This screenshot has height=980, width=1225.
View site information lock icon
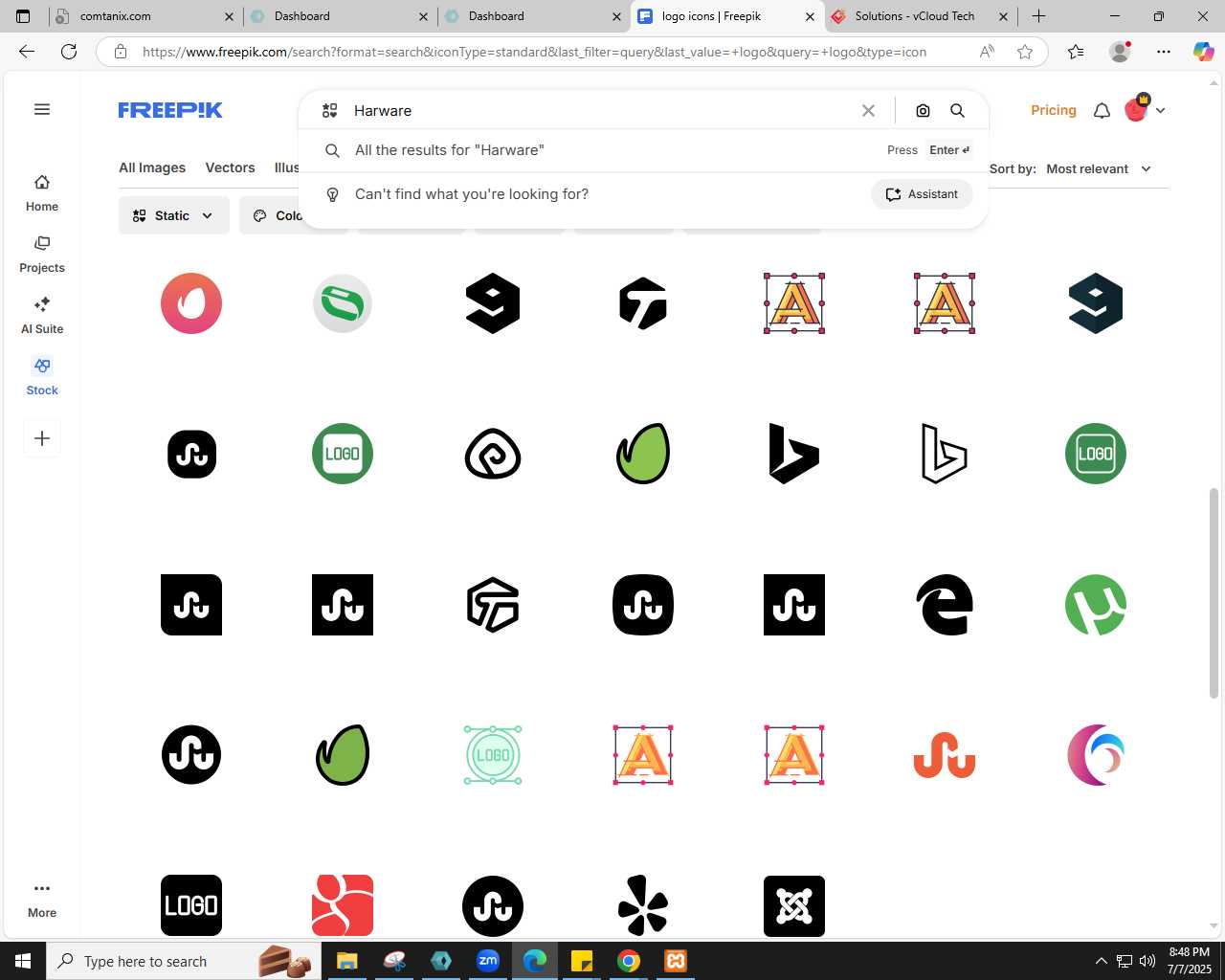[x=121, y=52]
